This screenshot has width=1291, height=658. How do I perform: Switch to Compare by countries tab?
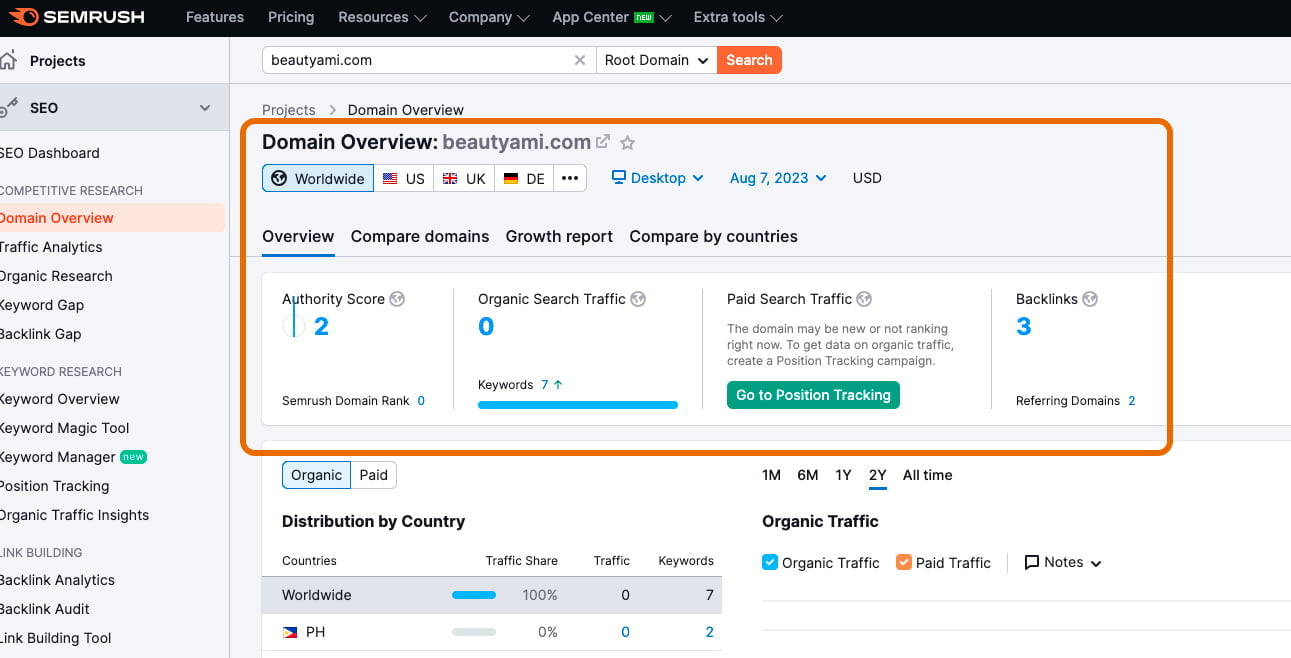713,237
